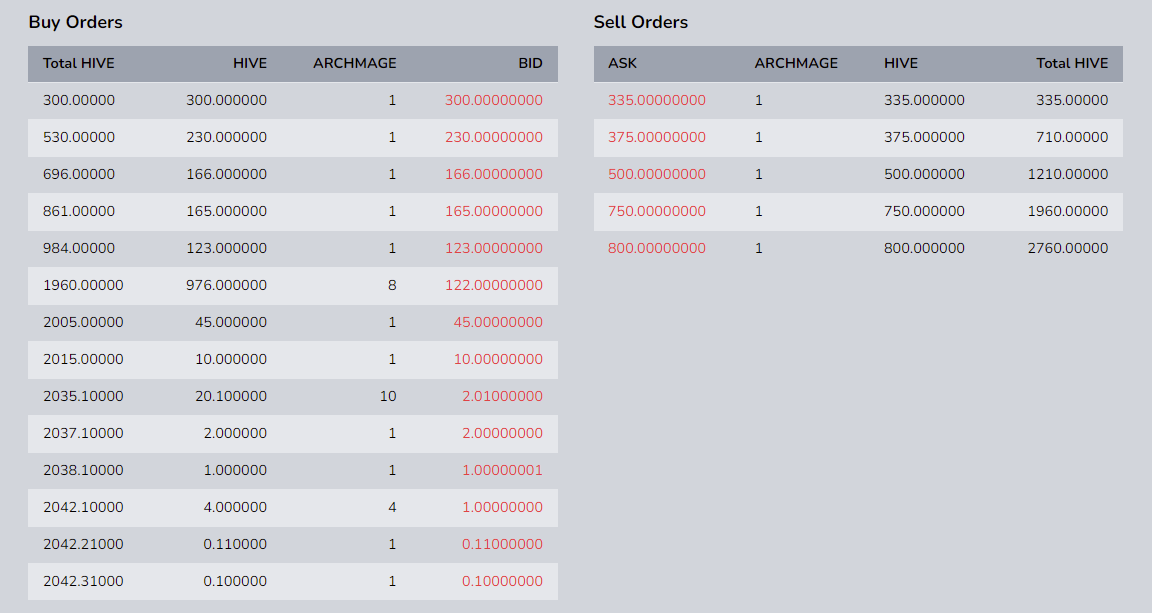The image size is (1152, 613).
Task: Select the 335.00000000 ask price
Action: 656,100
